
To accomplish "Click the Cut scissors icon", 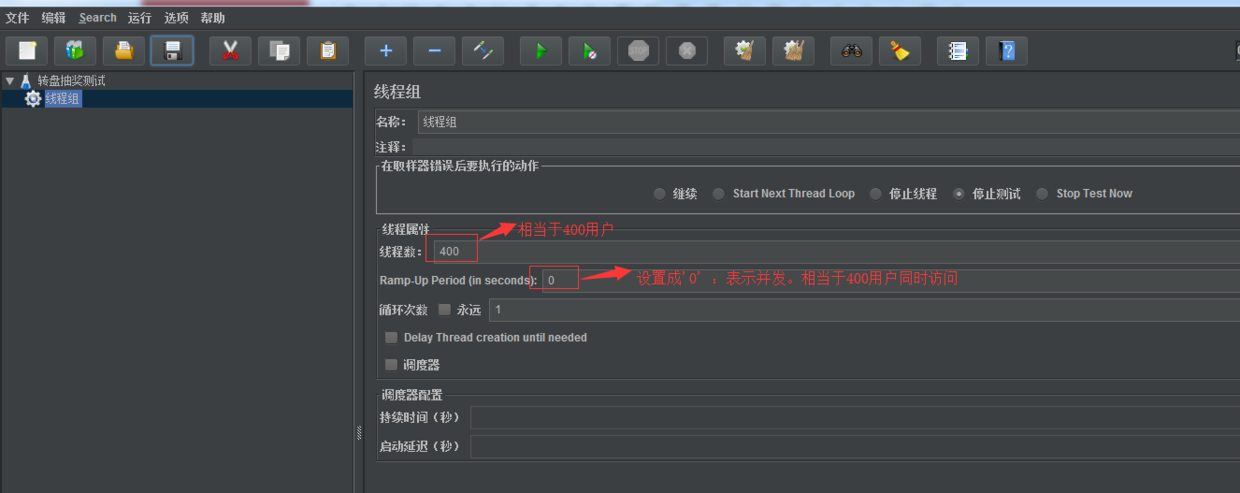I will [x=230, y=51].
